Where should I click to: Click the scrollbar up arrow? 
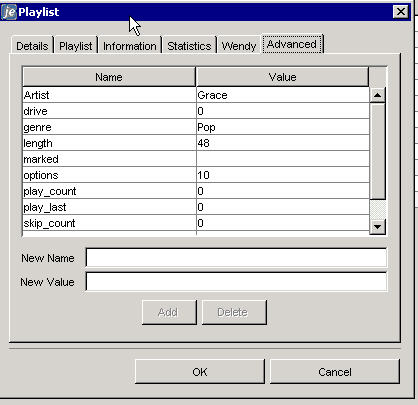[x=377, y=95]
